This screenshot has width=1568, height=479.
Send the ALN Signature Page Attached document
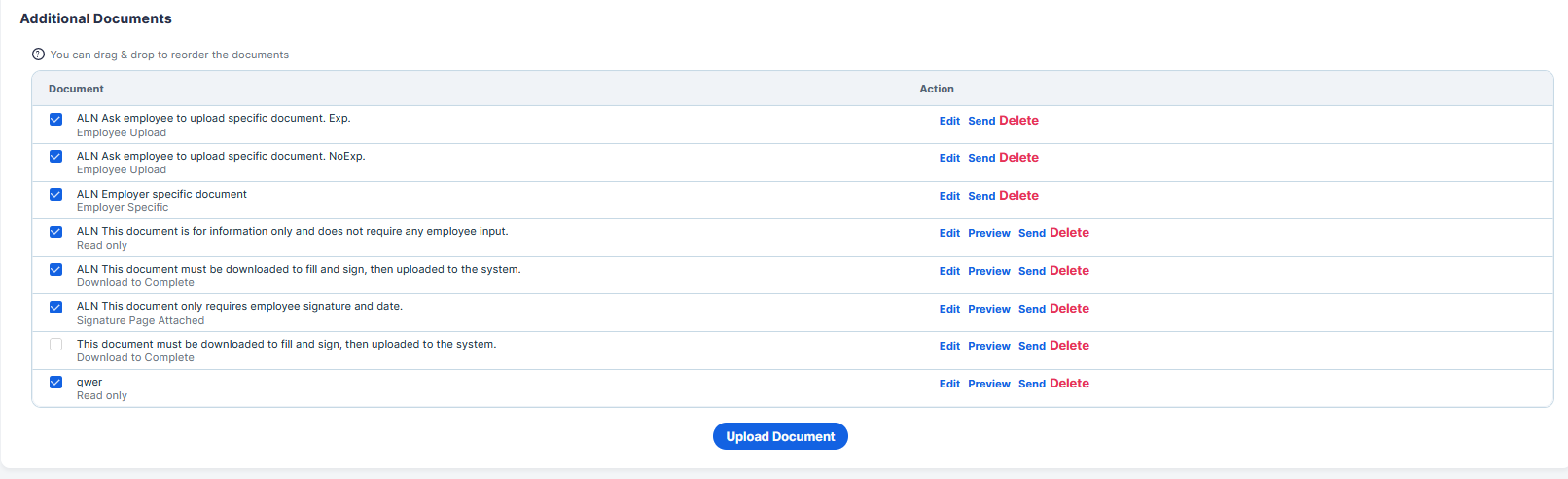click(x=1032, y=309)
